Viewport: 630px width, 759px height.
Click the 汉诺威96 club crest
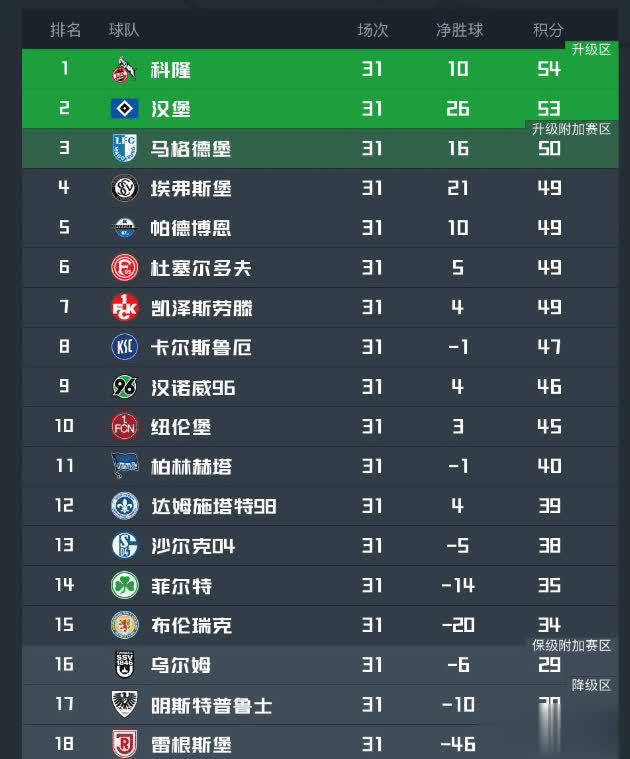click(124, 387)
